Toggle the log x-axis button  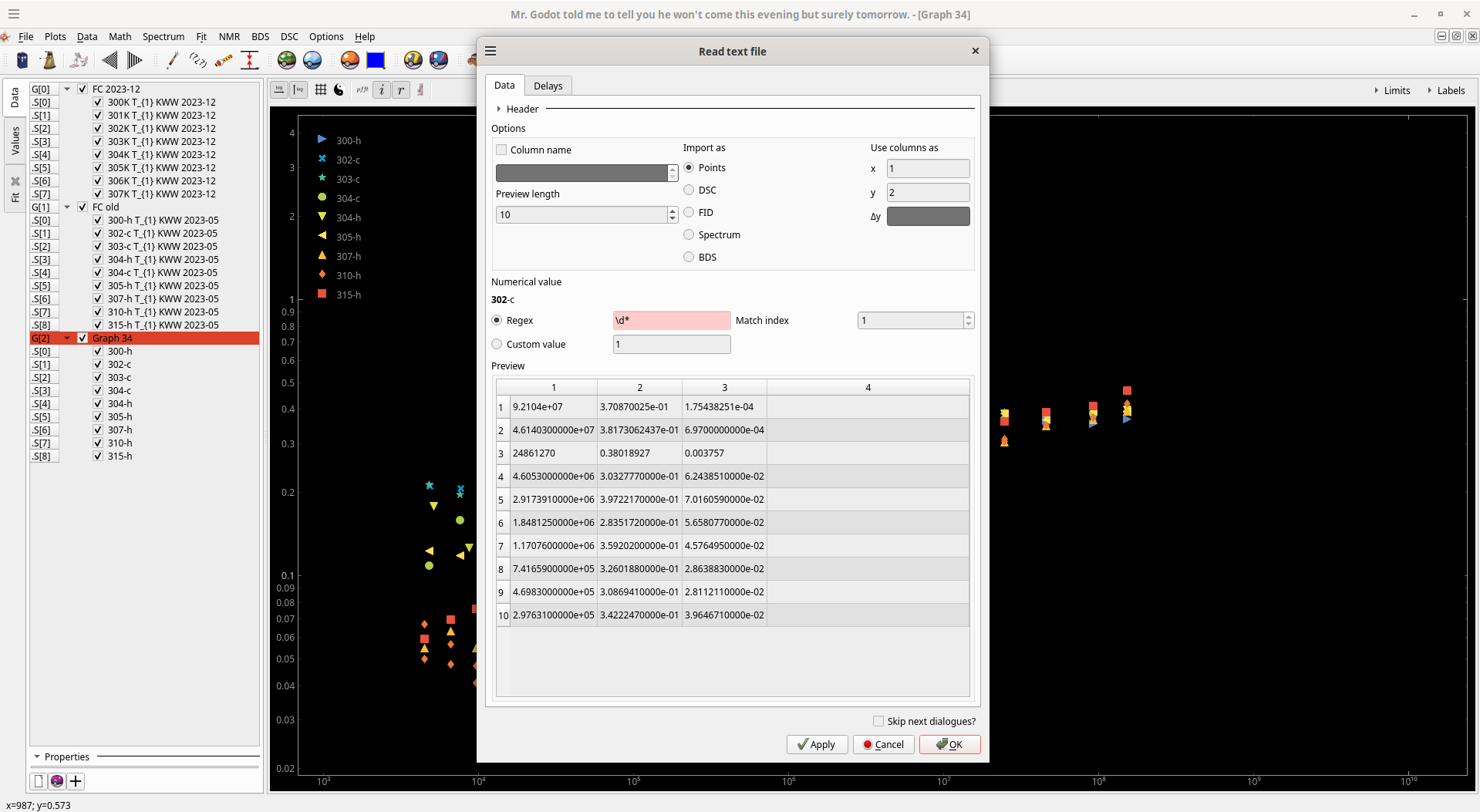point(279,90)
